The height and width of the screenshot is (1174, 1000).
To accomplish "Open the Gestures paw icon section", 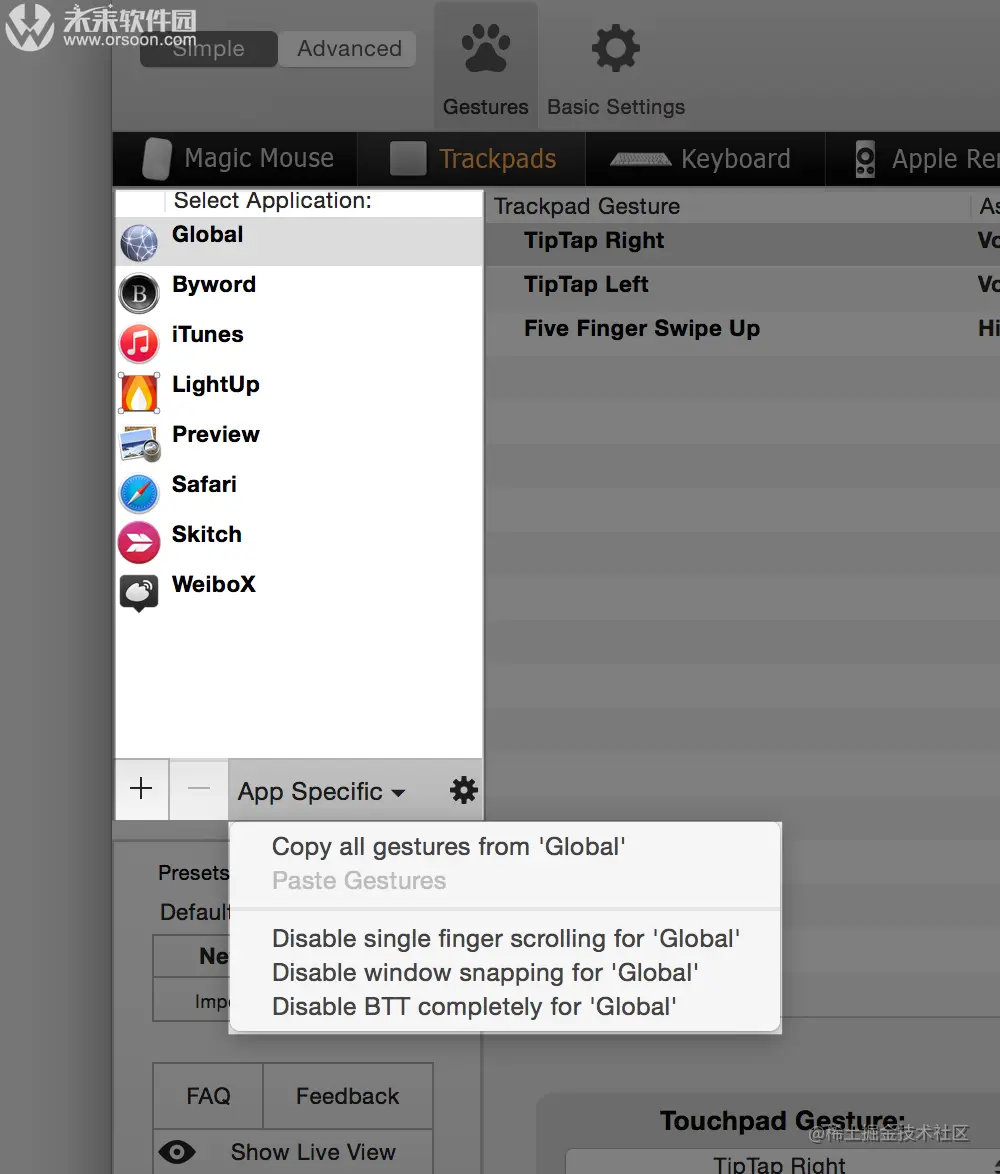I will tap(486, 48).
